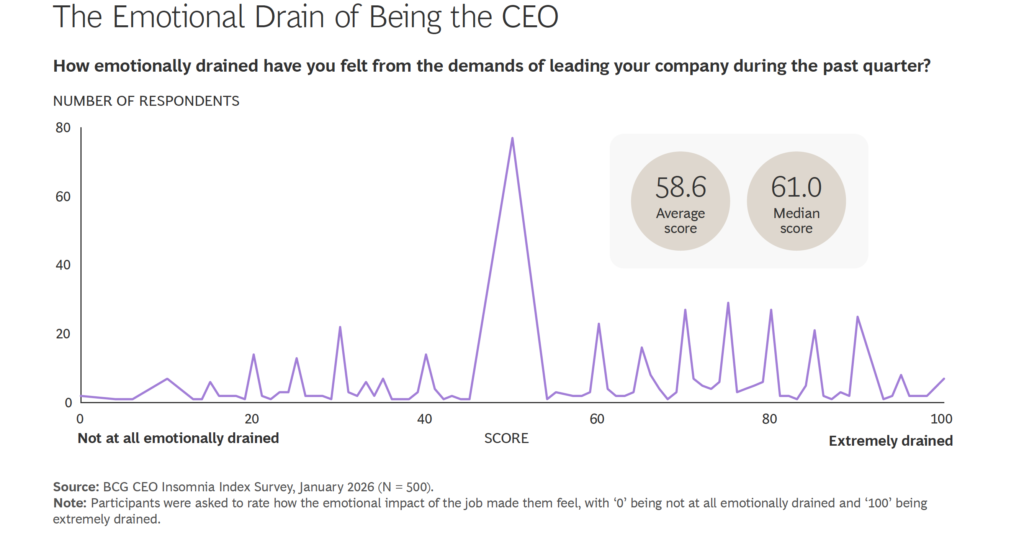The width and height of the screenshot is (1024, 535).
Task: Click the 'Extremely drained' axis label
Action: 890,440
